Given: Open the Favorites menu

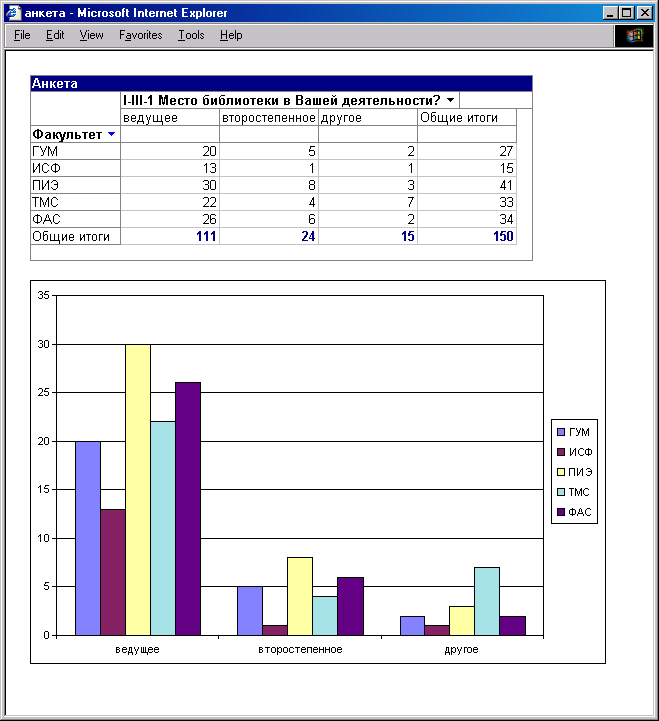Looking at the screenshot, I should (x=140, y=35).
